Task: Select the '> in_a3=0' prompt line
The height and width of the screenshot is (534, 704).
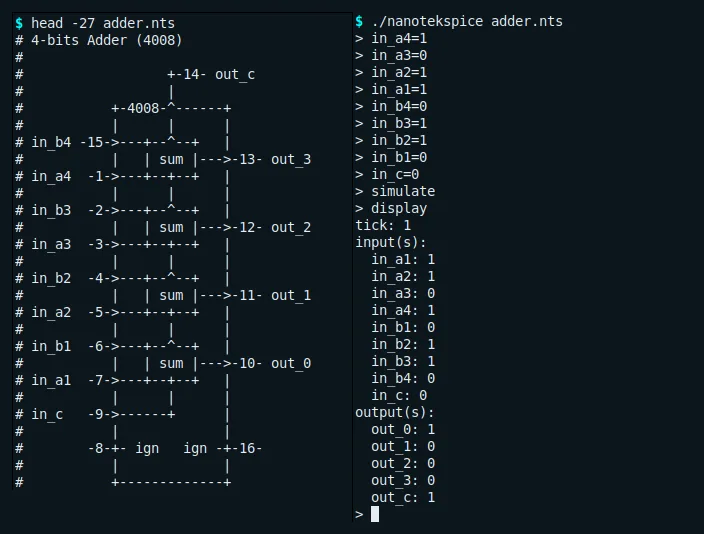Action: (391, 56)
